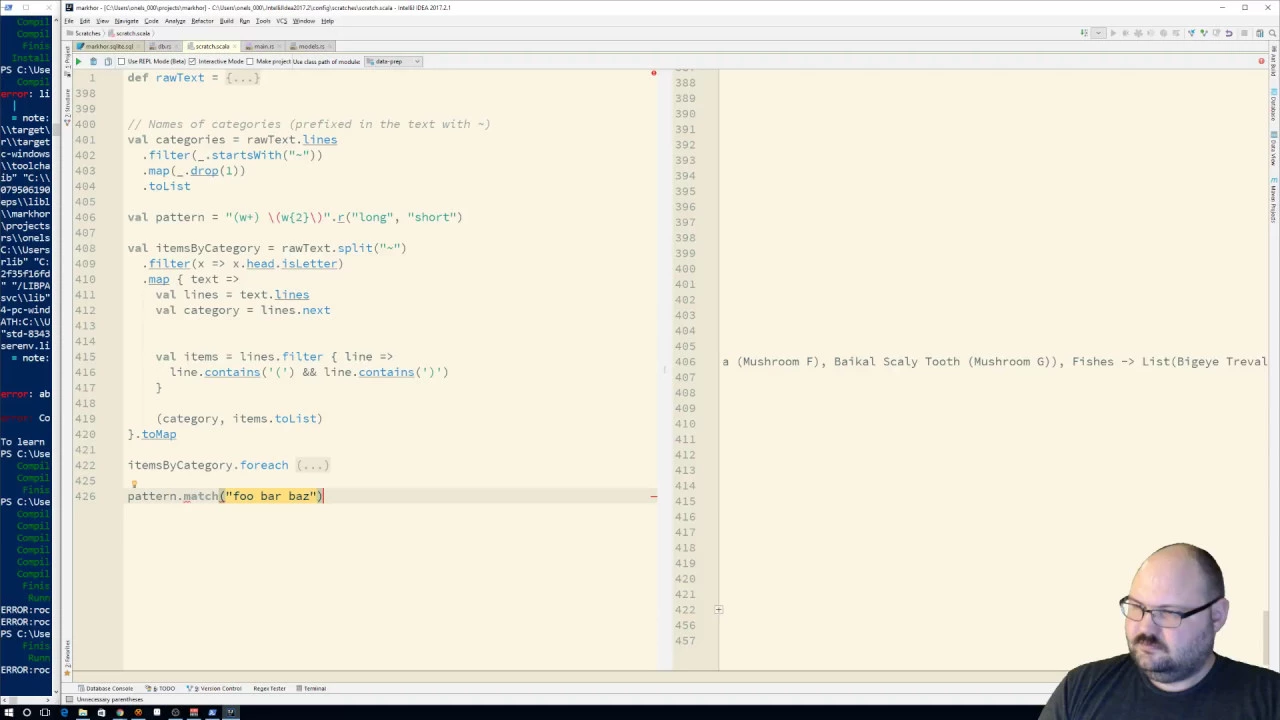Open the Regex Tester tool window

tap(269, 688)
